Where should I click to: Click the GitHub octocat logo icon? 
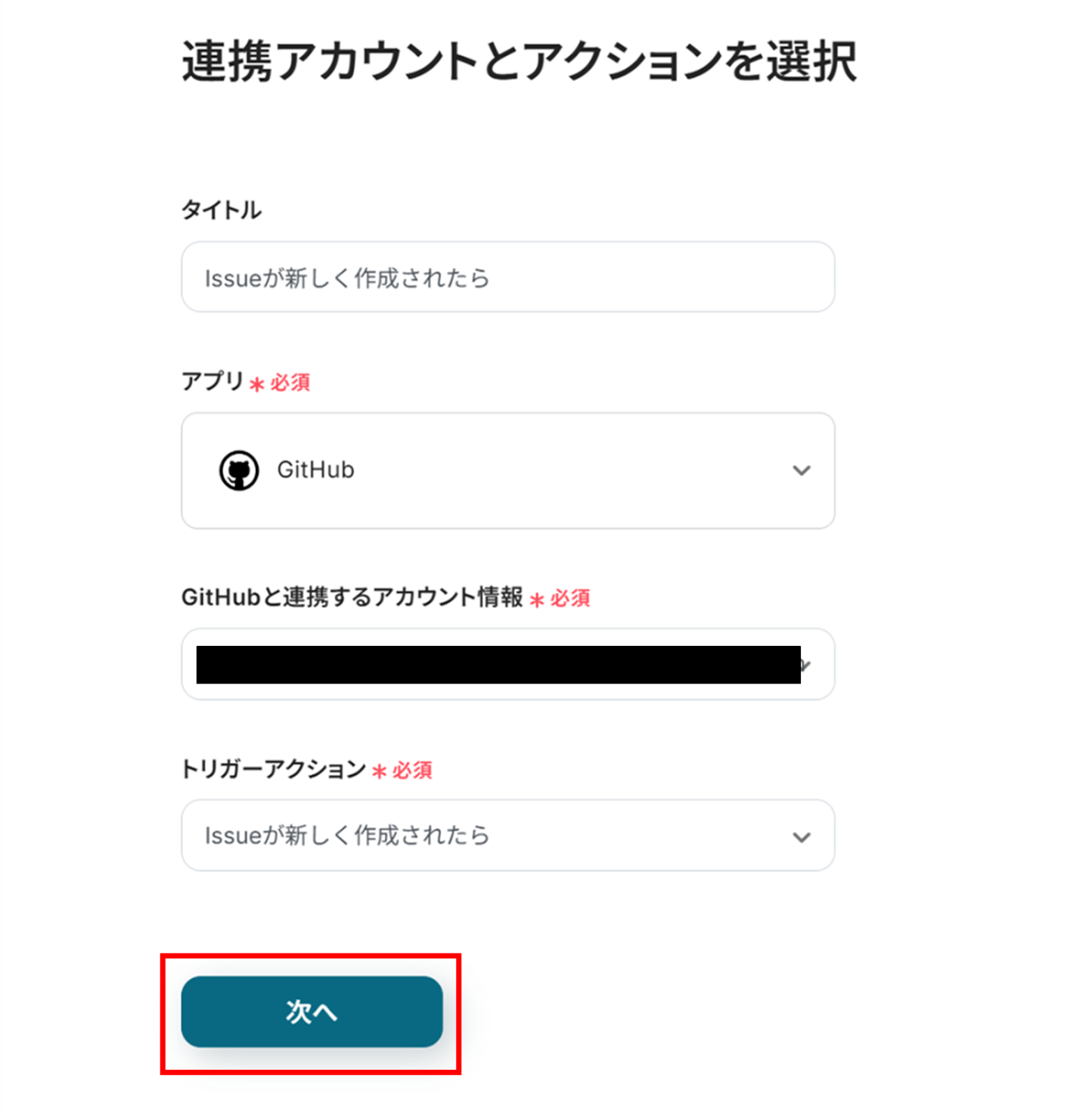click(x=239, y=470)
